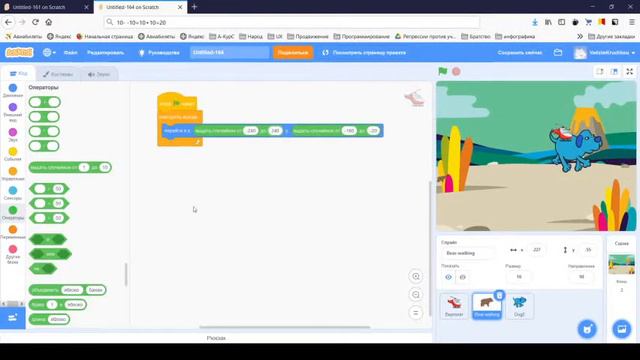Go back with browser back arrow
The height and width of the screenshot is (360, 640).
pyautogui.click(x=8, y=22)
